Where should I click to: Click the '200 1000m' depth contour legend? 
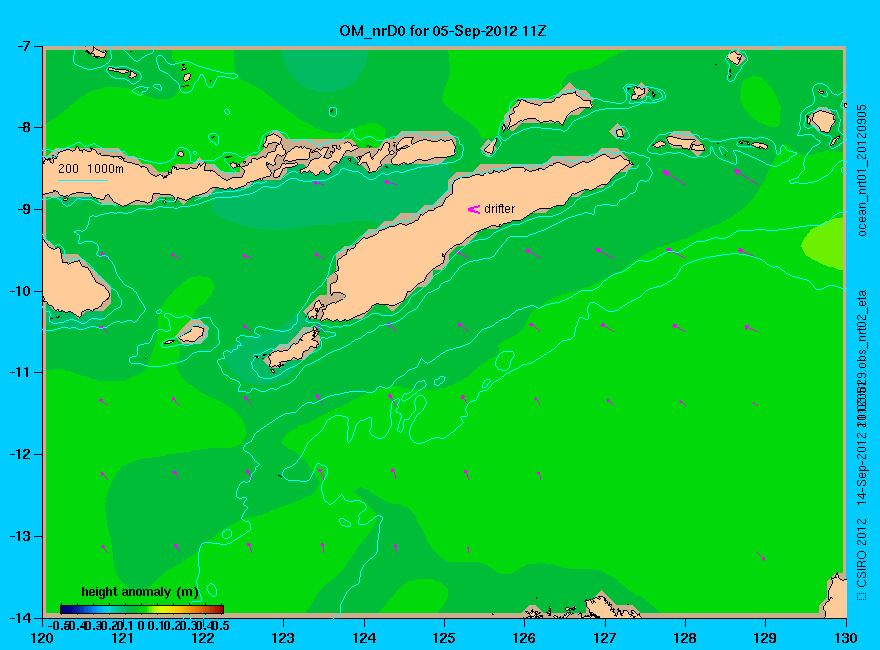[x=91, y=168]
